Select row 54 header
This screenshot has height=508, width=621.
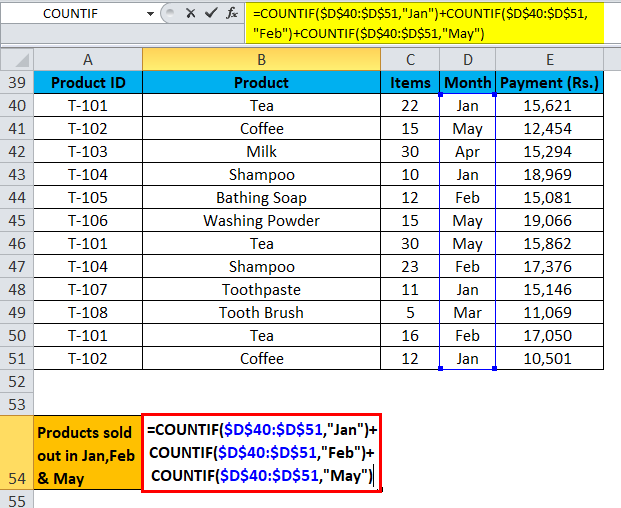coord(17,453)
